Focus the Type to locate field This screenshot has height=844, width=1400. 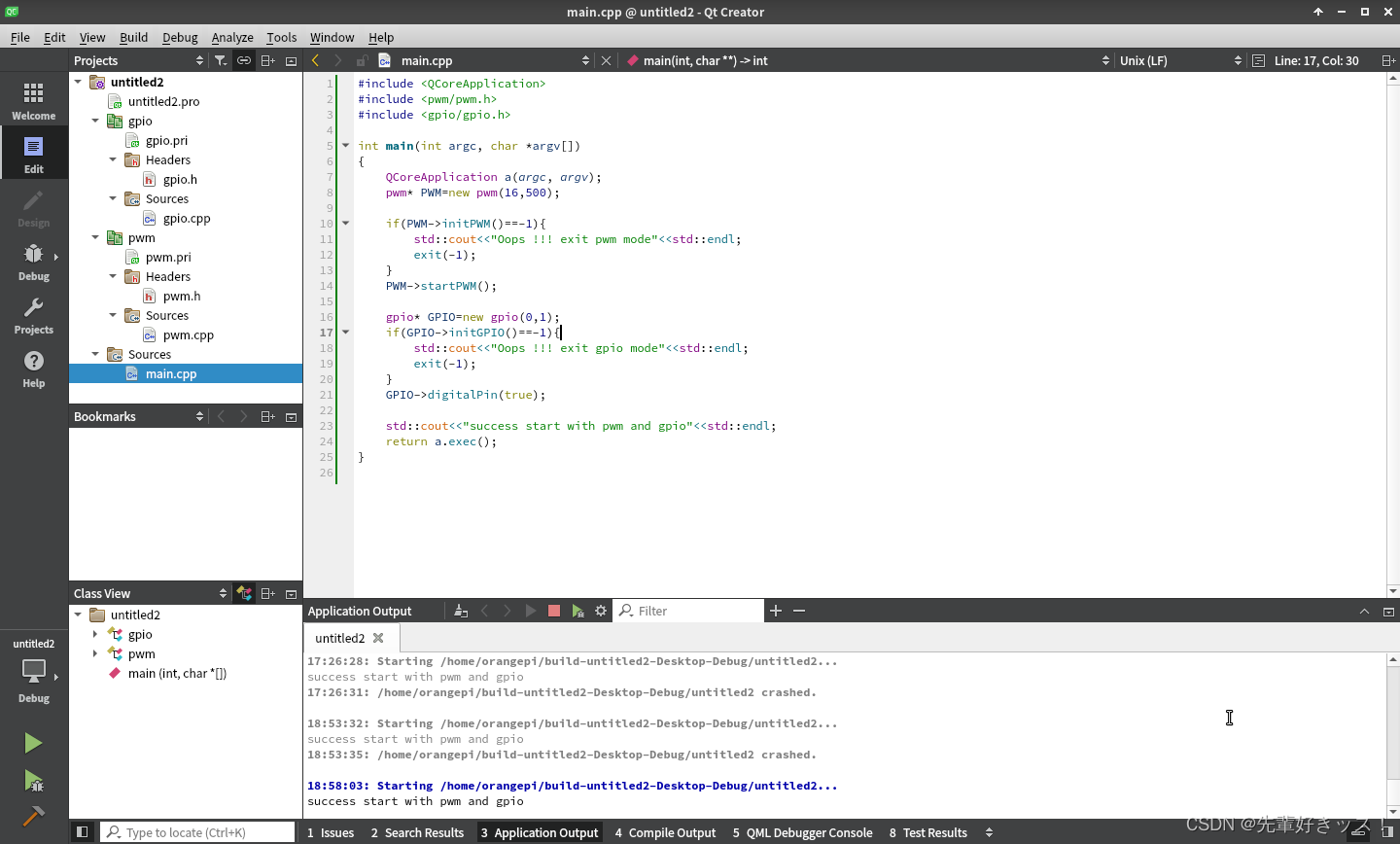(197, 832)
